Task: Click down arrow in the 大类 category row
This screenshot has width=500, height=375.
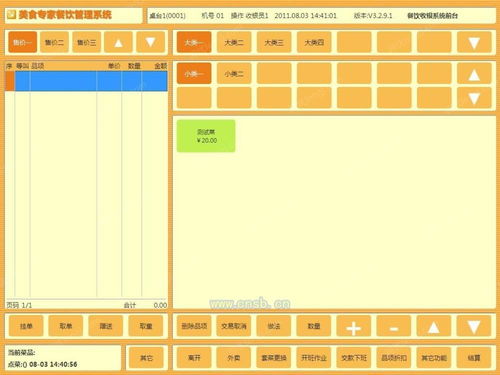Action: point(474,42)
